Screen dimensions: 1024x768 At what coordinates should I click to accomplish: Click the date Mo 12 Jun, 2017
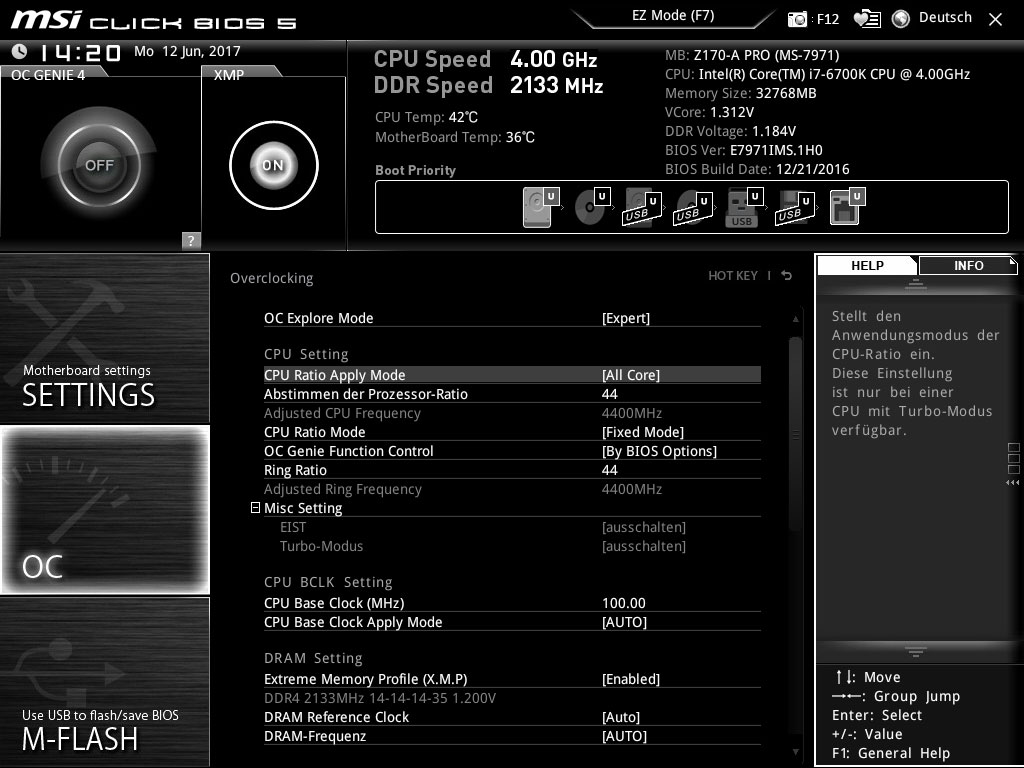[187, 51]
